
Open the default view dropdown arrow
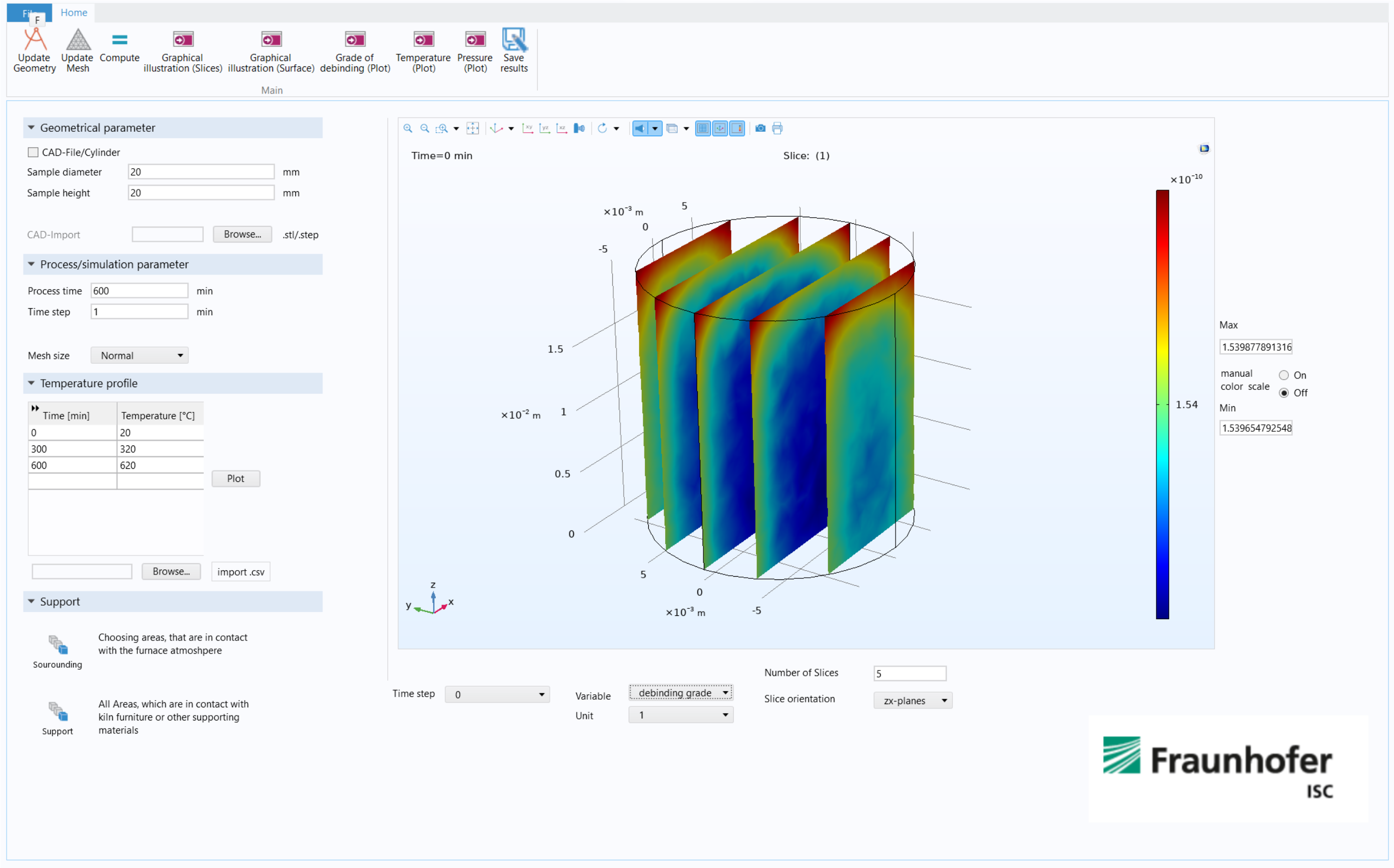pos(511,129)
